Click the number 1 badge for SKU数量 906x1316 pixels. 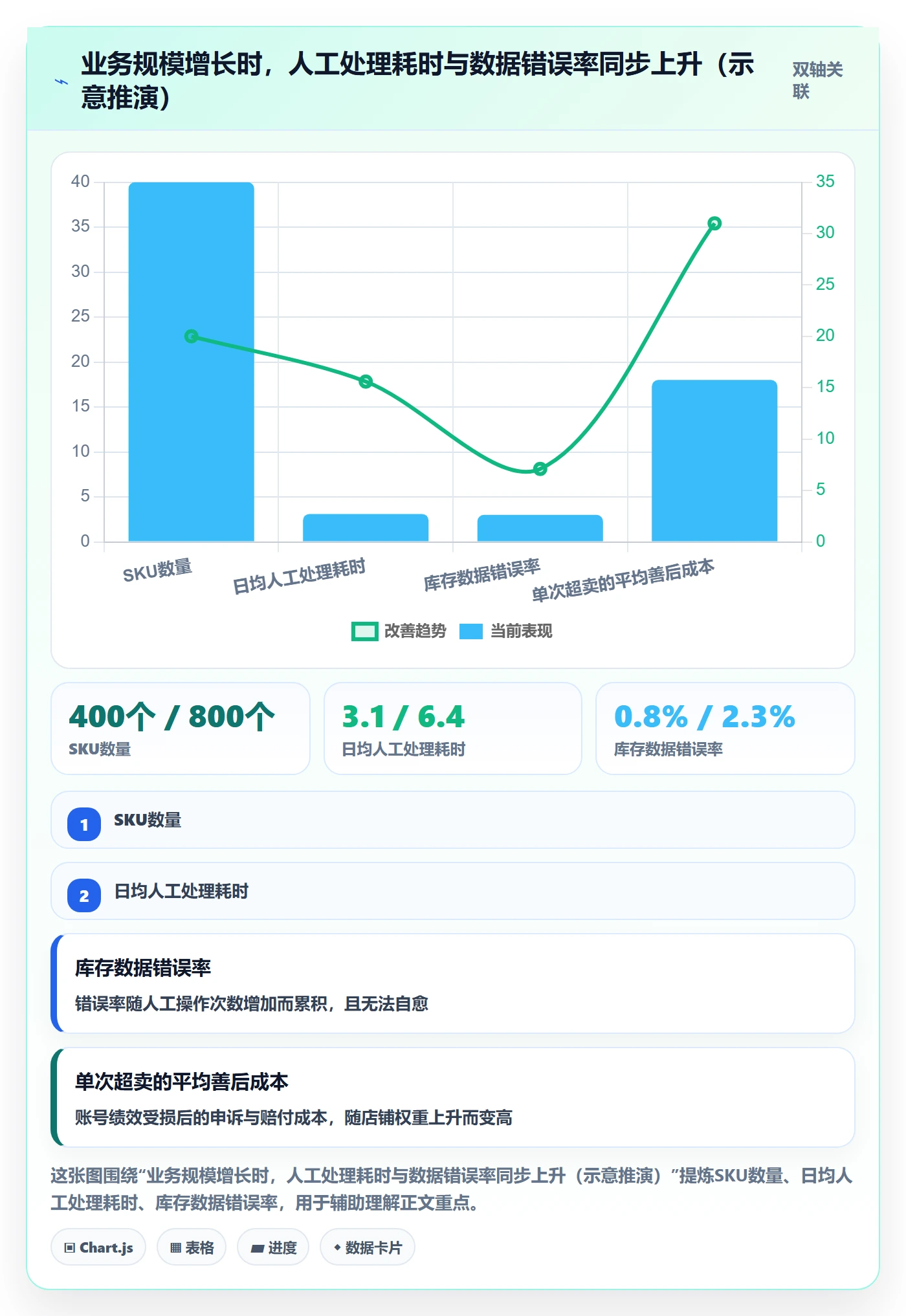[x=84, y=824]
